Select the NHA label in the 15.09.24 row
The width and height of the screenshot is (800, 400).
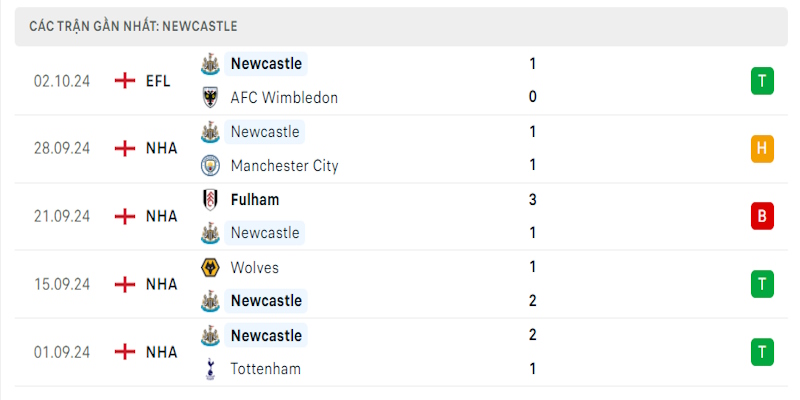[x=162, y=284]
